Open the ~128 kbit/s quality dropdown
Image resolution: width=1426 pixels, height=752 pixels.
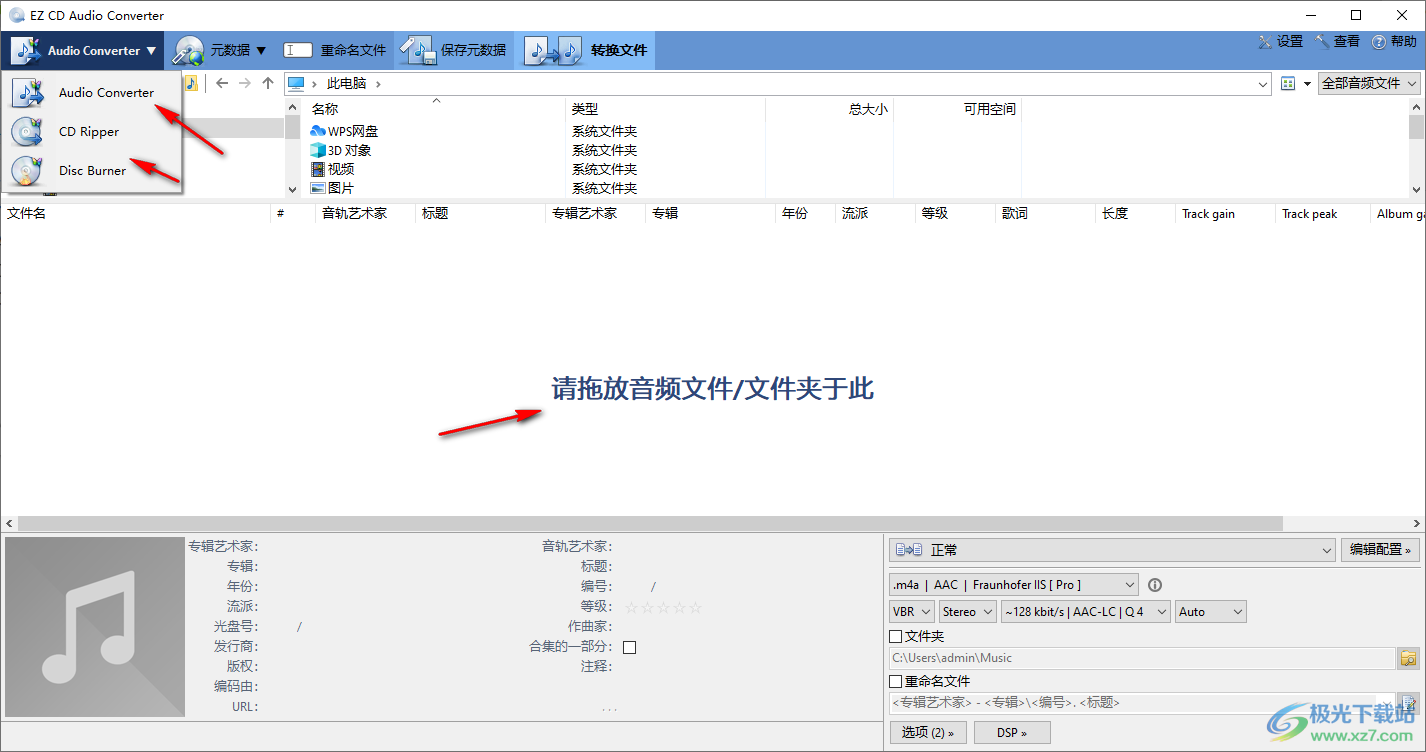[x=1085, y=611]
